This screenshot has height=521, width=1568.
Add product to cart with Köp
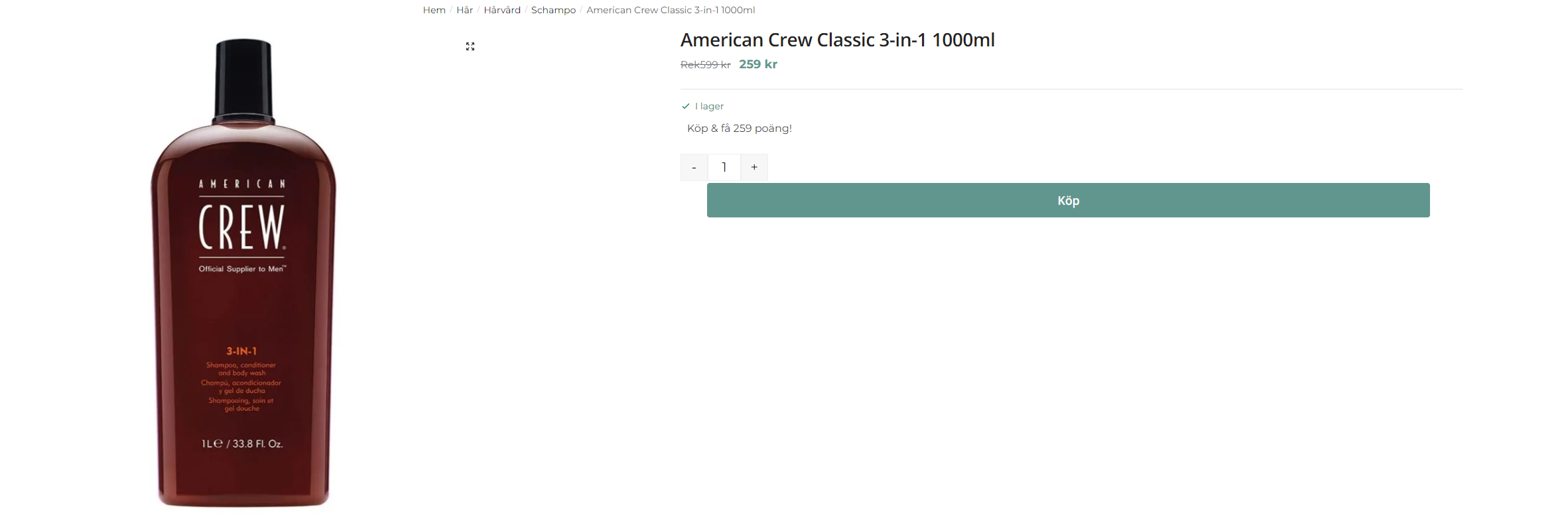1068,200
